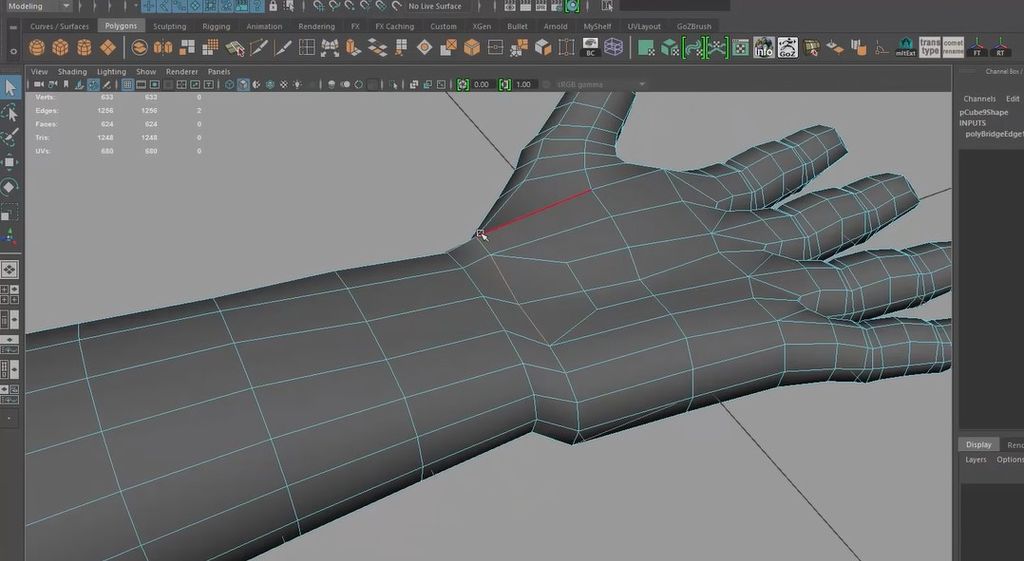Viewport: 1024px width, 561px height.
Task: Toggle smooth shade all in viewport
Action: (x=243, y=84)
